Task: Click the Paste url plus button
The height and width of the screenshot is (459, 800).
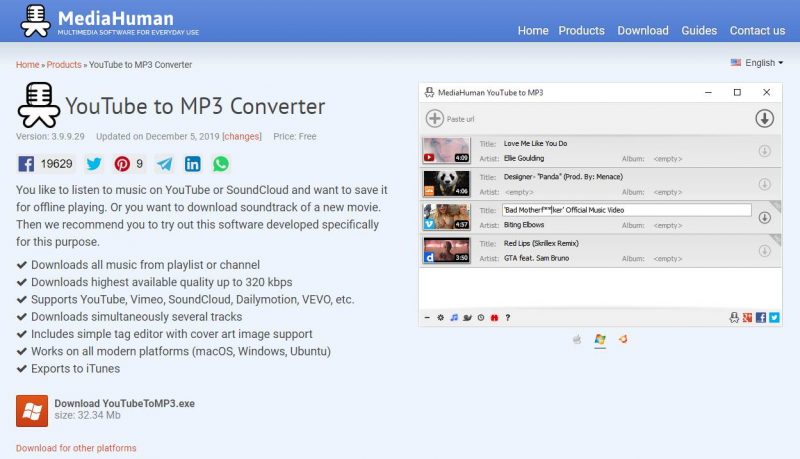Action: pyautogui.click(x=435, y=118)
